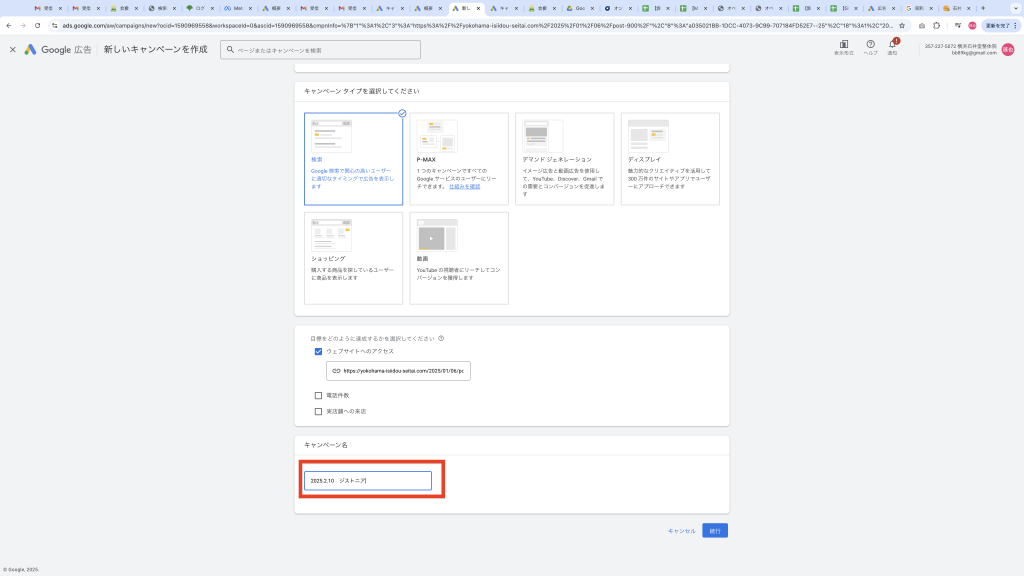Close the campaign creation page with X icon
Image resolution: width=1024 pixels, height=576 pixels.
tap(13, 49)
